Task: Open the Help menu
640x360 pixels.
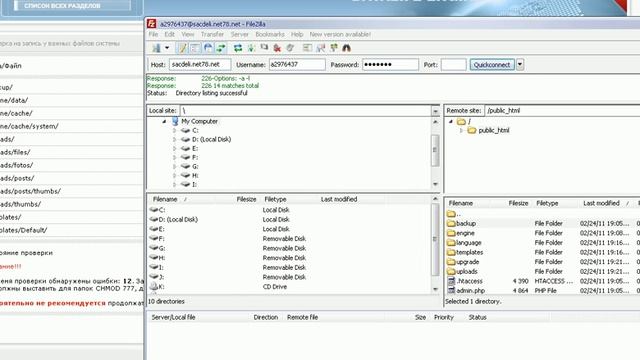Action: (297, 34)
